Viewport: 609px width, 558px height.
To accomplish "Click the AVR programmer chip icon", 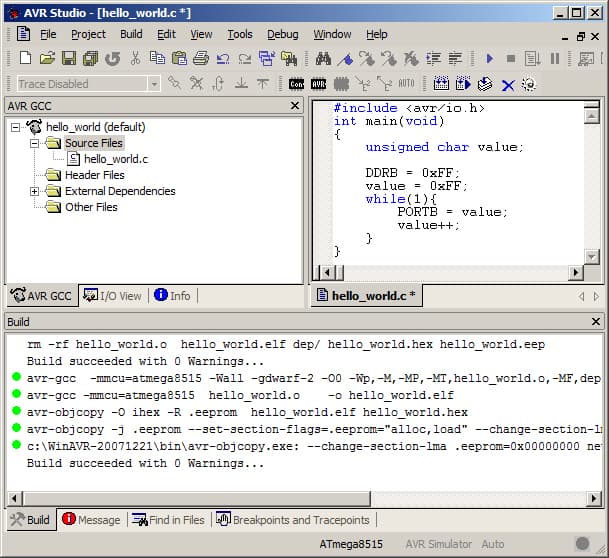I will [318, 84].
